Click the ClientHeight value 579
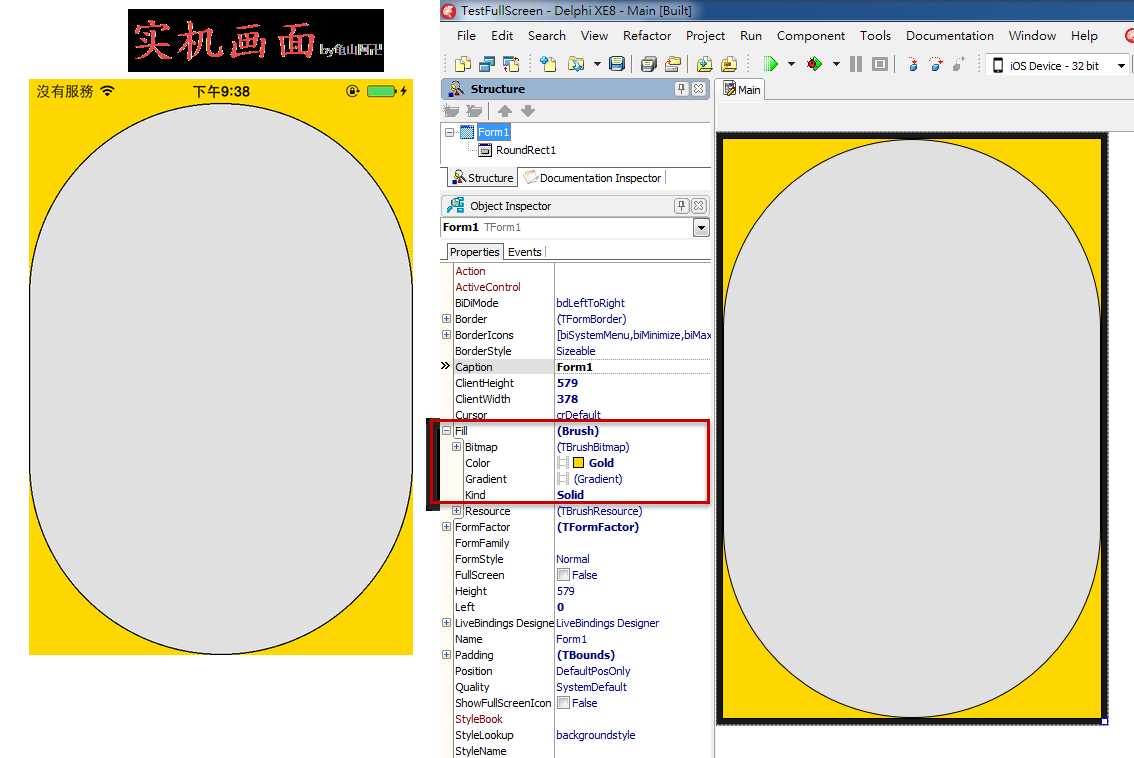 (567, 383)
